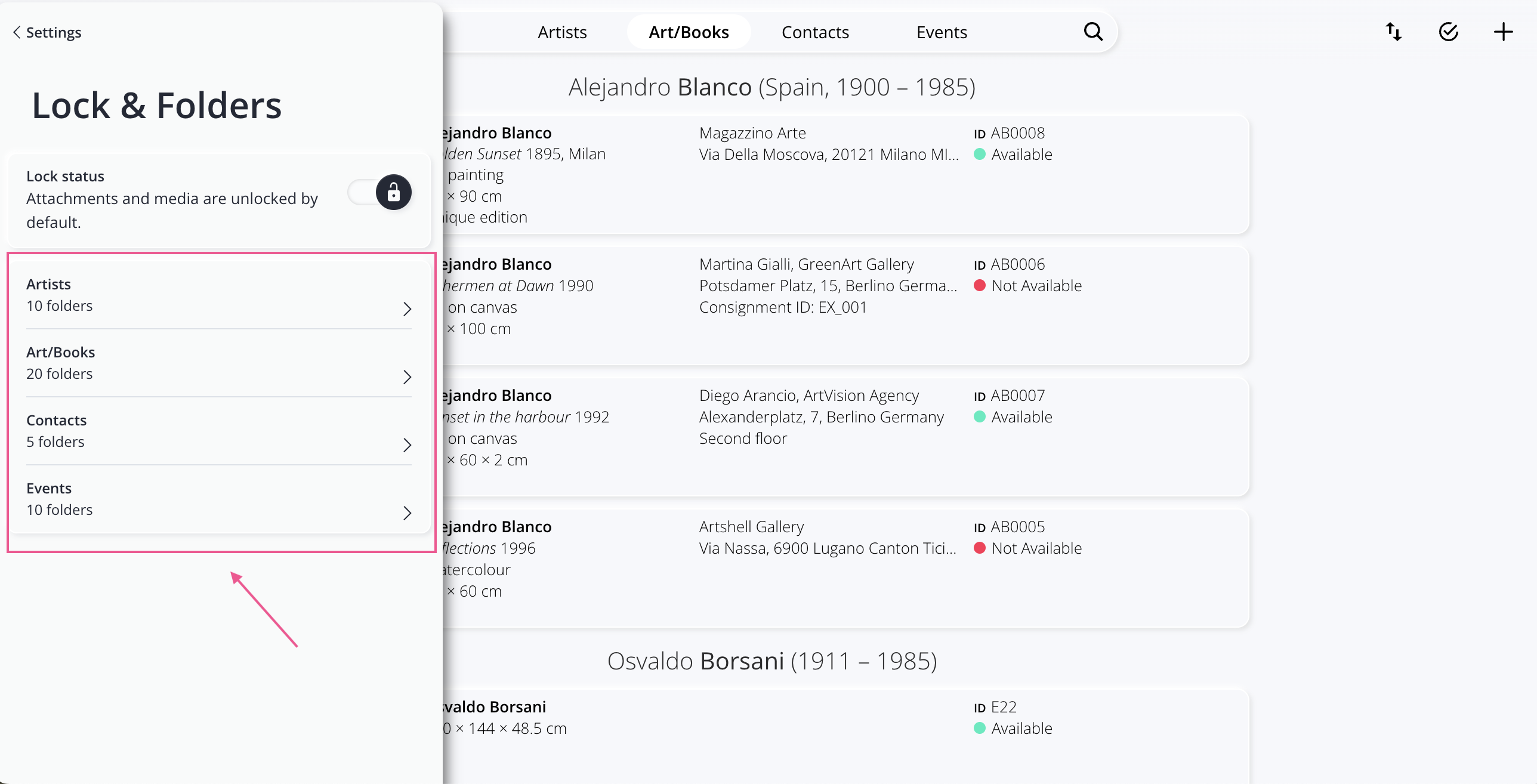Click the sort arrows icon
This screenshot has height=784, width=1537.
[1393, 32]
